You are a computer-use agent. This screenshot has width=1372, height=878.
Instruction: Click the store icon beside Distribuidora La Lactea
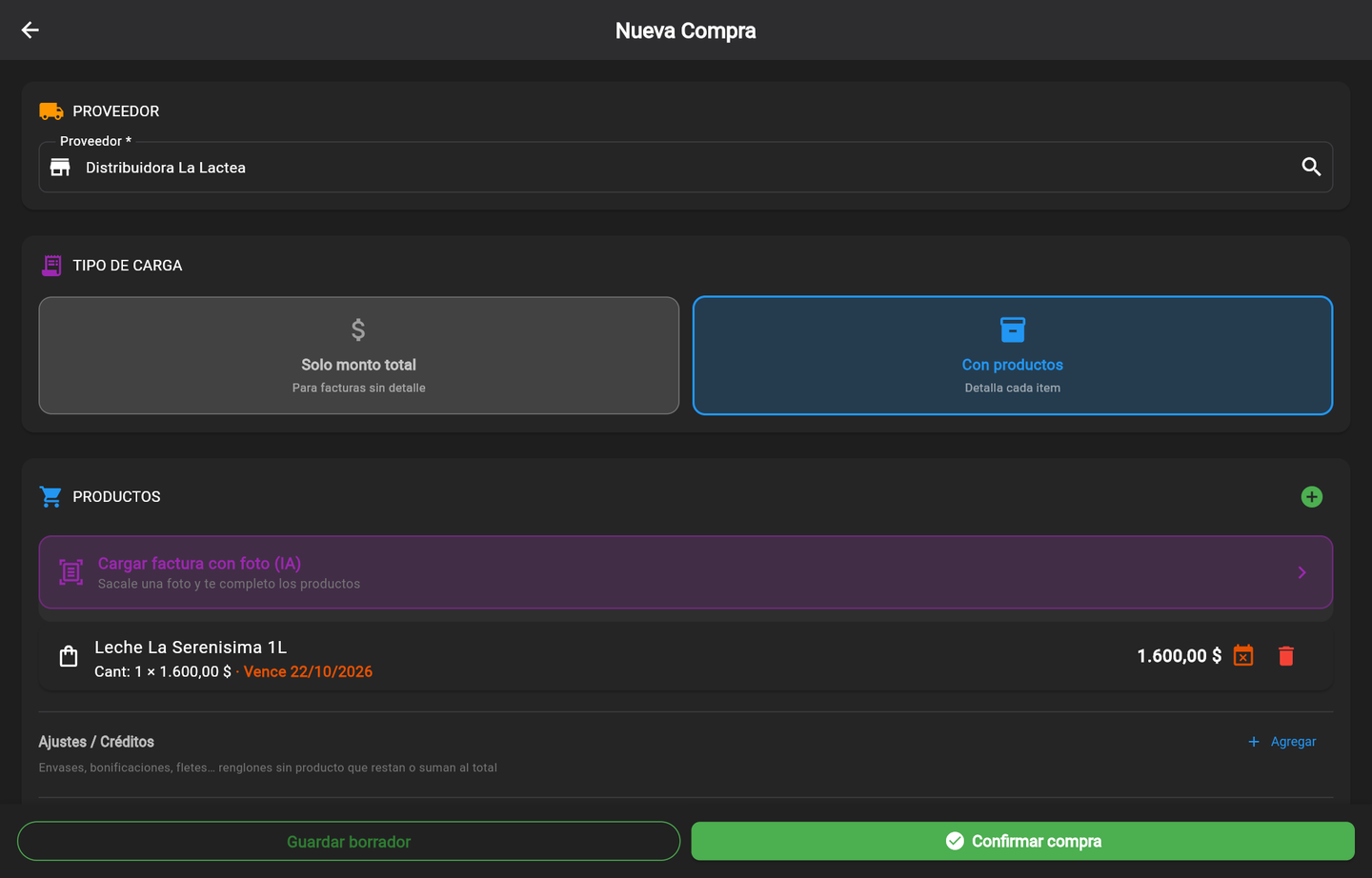click(60, 168)
